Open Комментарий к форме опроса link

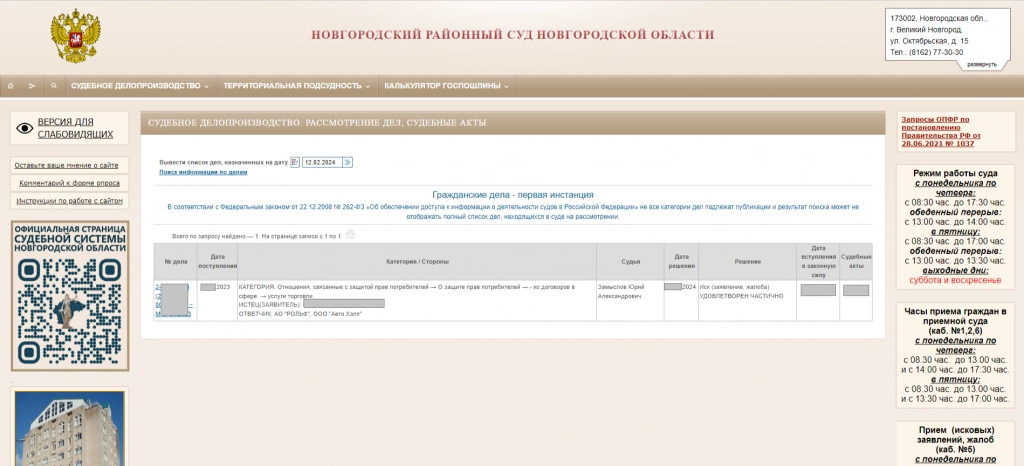[69, 183]
